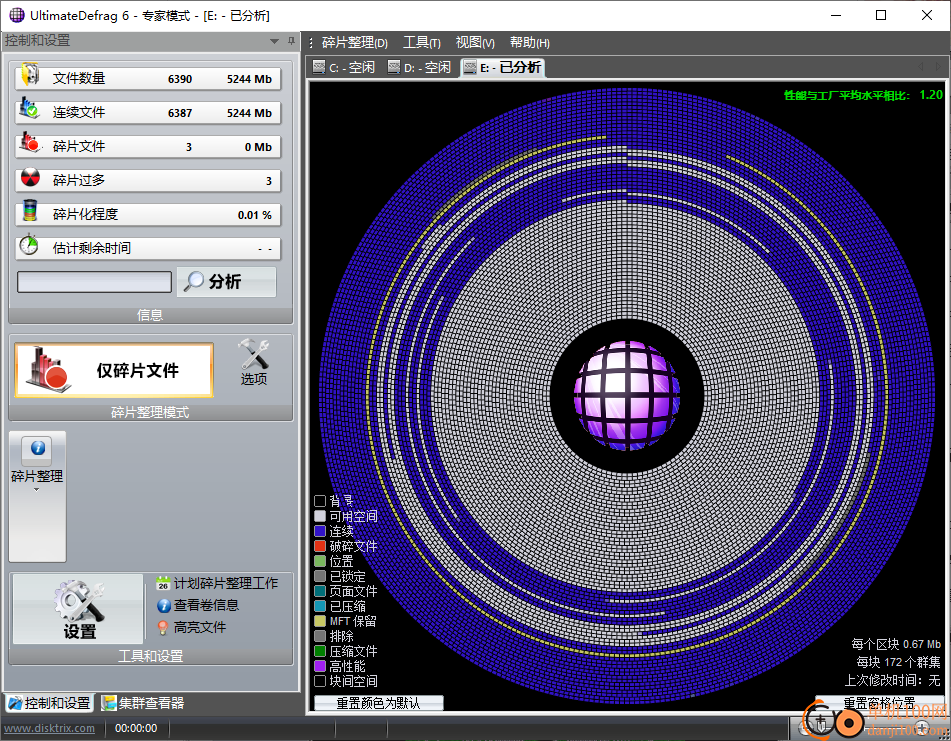Click the 每块 172 个群集 text
The width and height of the screenshot is (951, 741).
[x=898, y=662]
